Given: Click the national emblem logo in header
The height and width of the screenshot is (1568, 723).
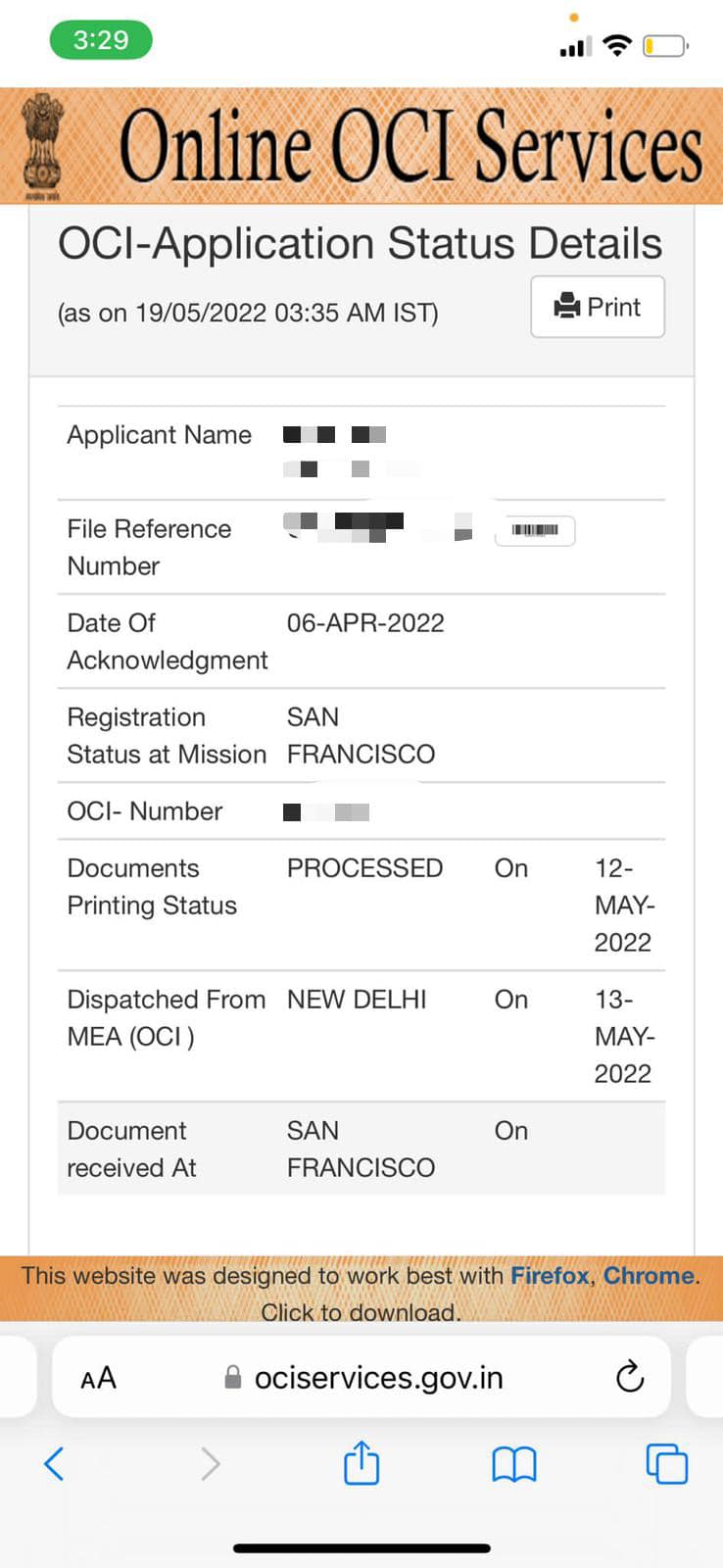Looking at the screenshot, I should [x=41, y=145].
